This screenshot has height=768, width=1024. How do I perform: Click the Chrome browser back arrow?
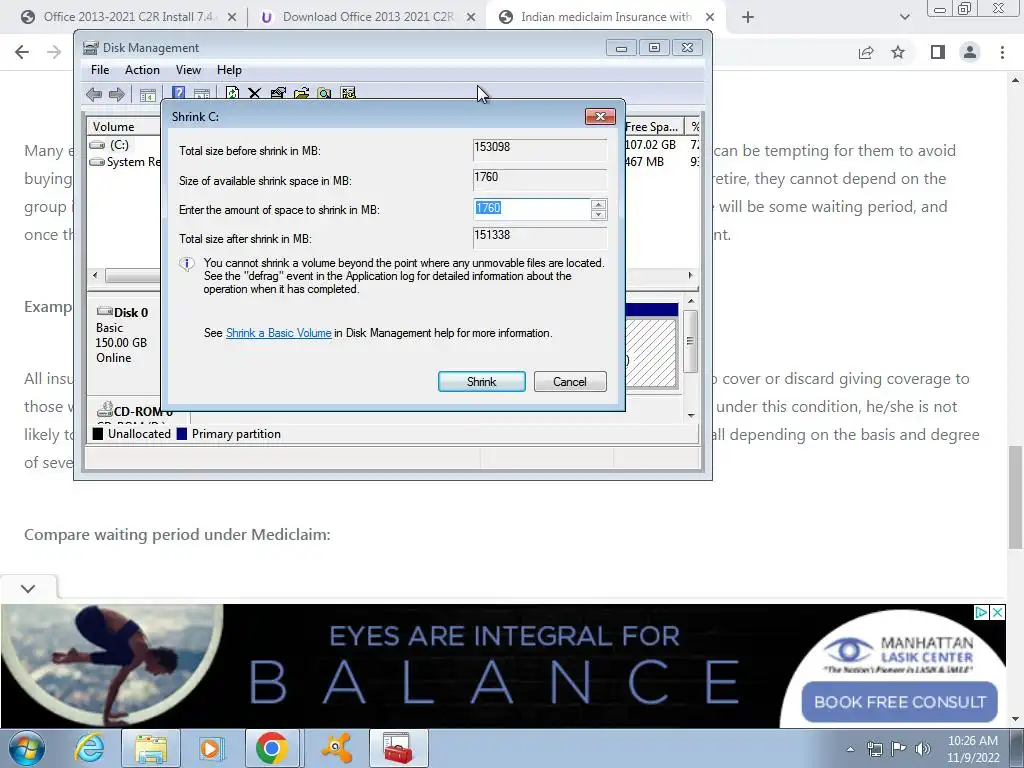click(x=22, y=52)
